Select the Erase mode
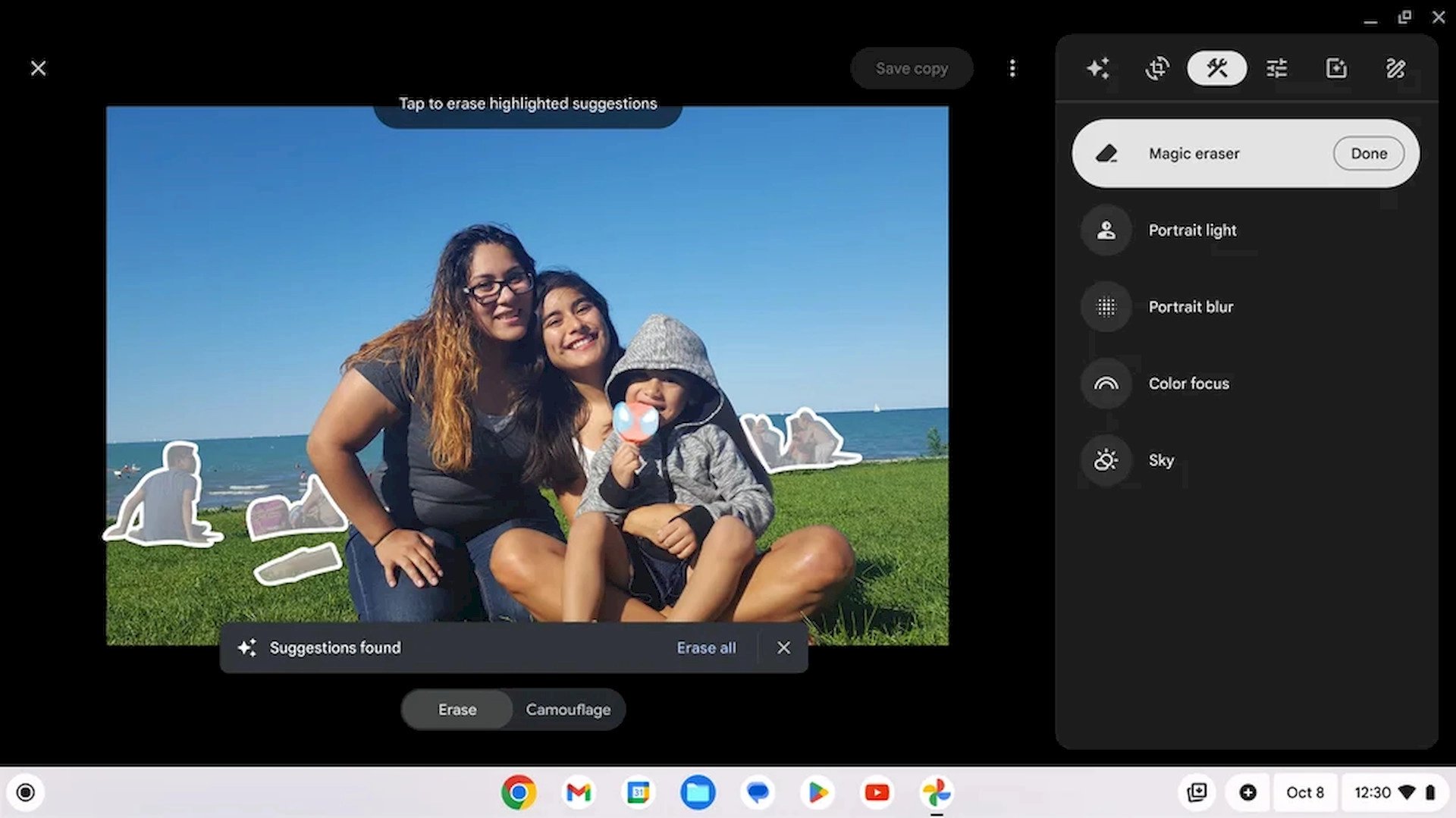1456x818 pixels. tap(457, 710)
